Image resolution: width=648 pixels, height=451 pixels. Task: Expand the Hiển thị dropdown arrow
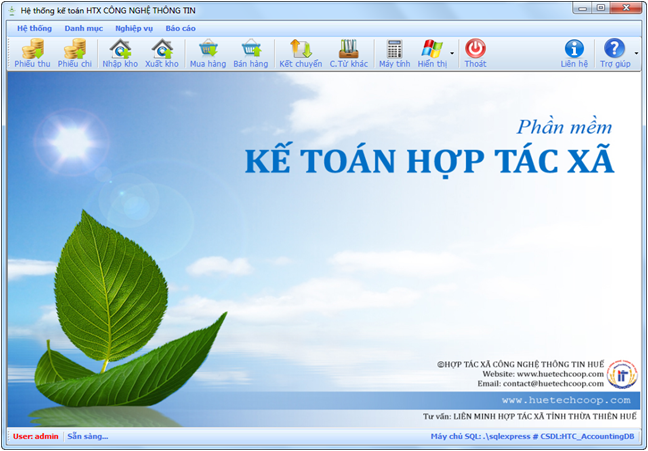click(x=452, y=53)
